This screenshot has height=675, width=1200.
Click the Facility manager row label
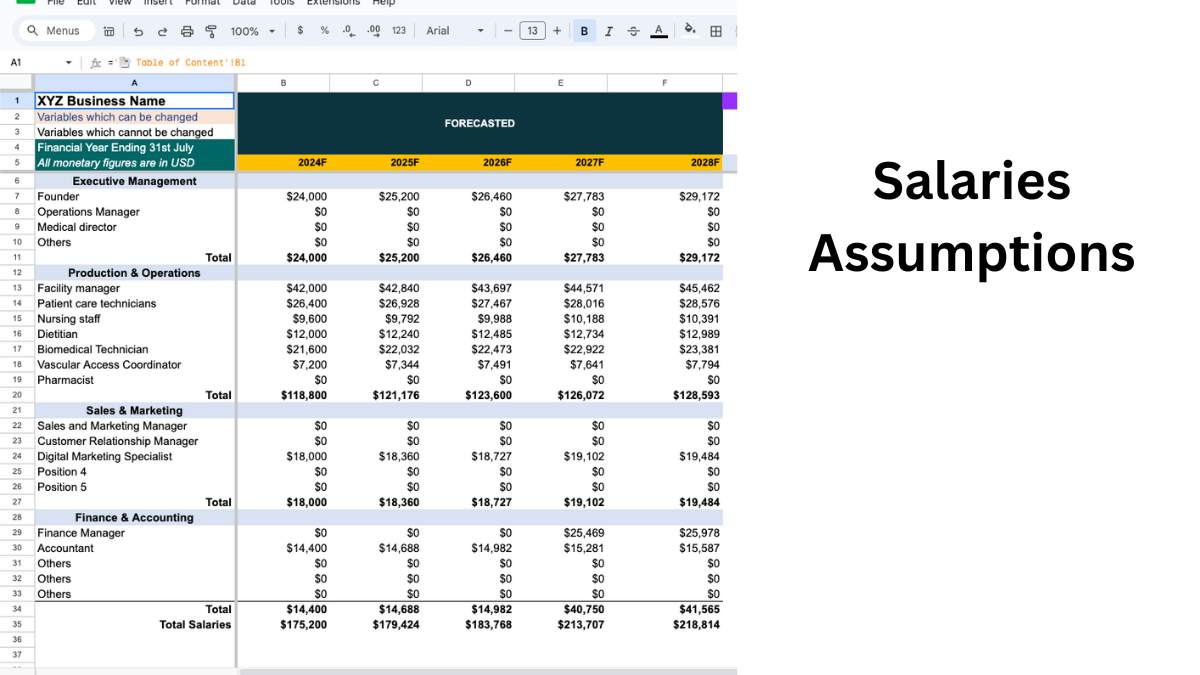[x=78, y=288]
